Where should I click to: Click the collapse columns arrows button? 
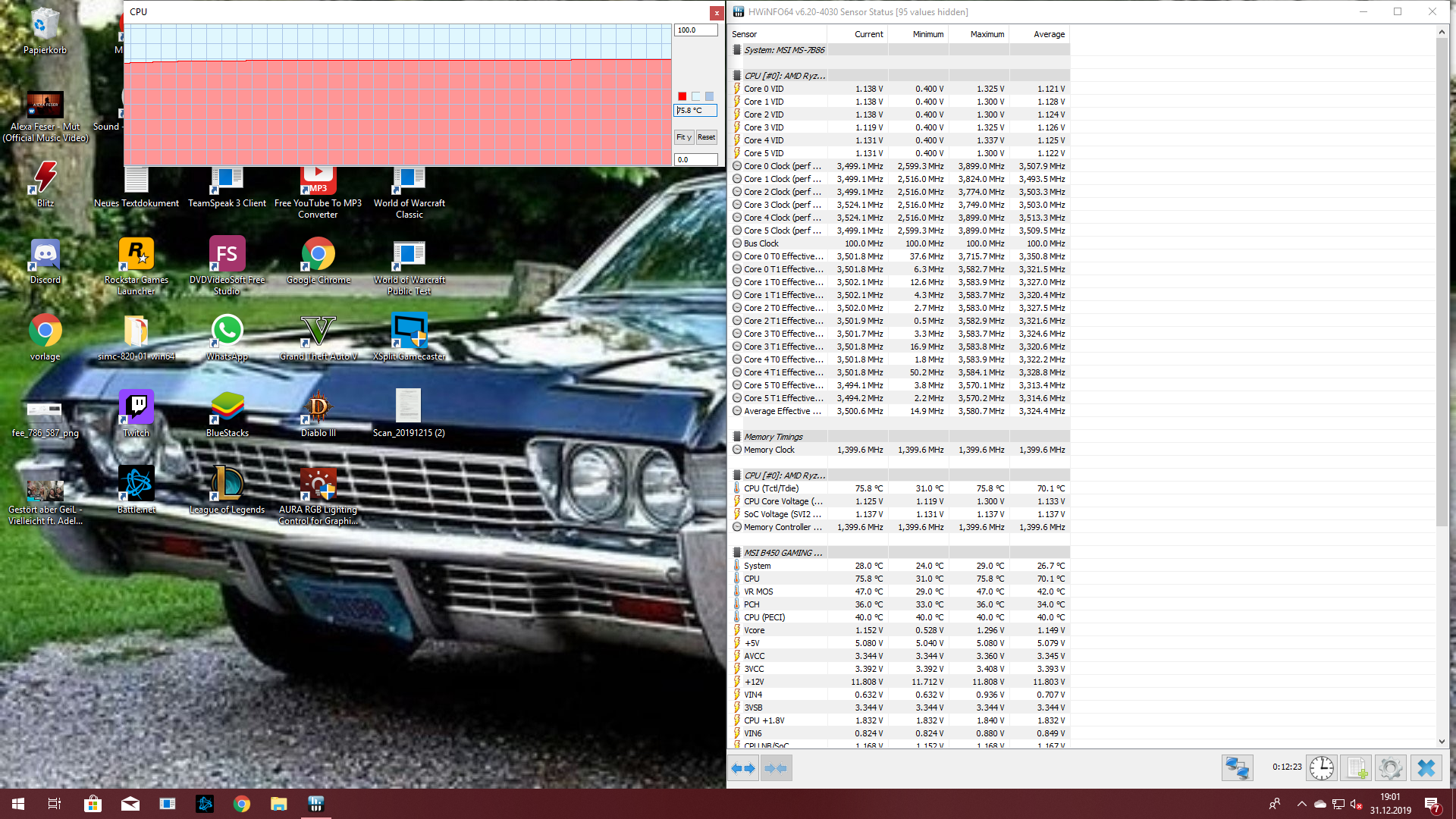click(776, 768)
